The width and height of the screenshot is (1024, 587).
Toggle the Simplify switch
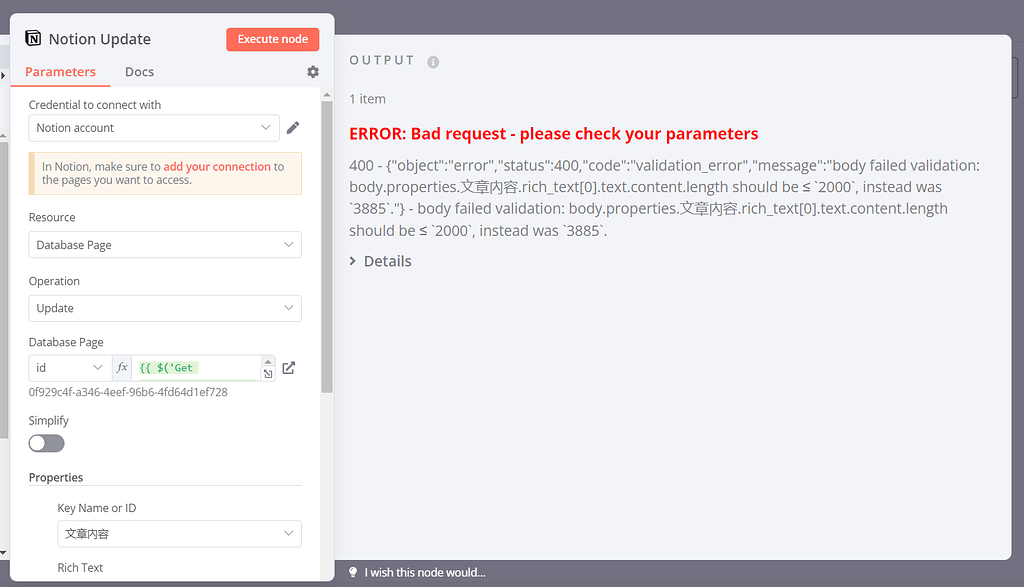coord(47,443)
